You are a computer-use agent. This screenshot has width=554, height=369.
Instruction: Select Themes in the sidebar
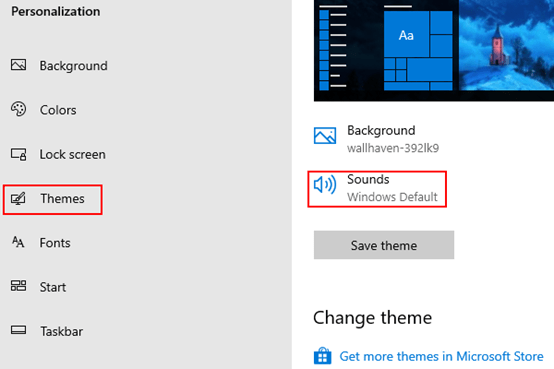coord(53,199)
